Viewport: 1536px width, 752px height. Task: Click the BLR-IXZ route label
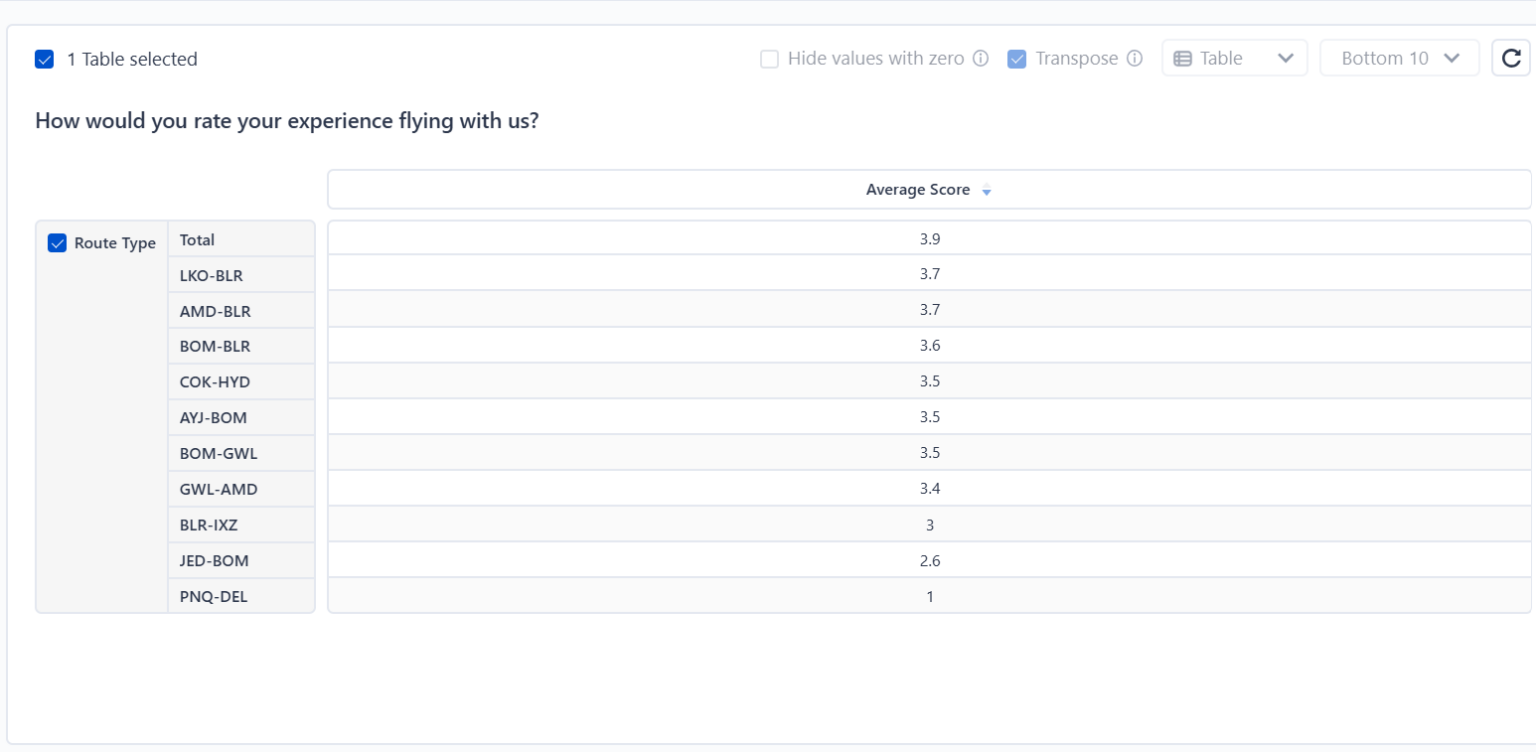pos(208,525)
